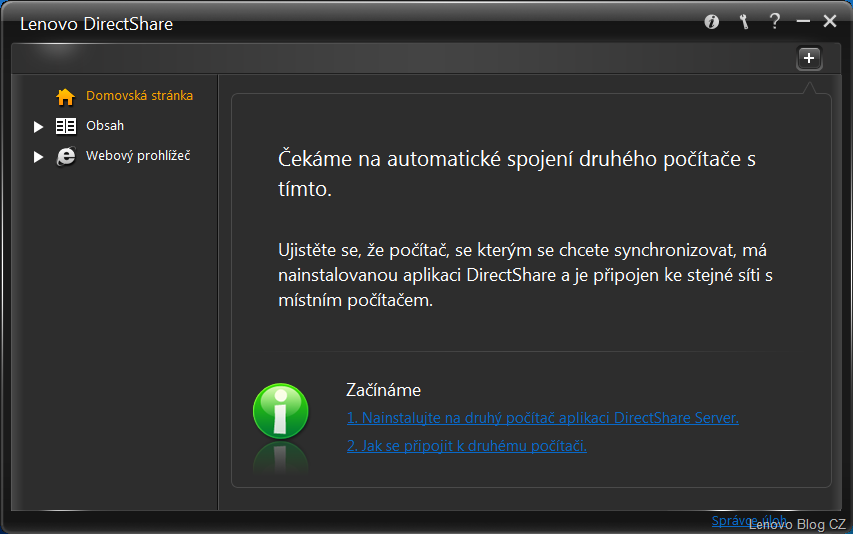This screenshot has width=853, height=534.
Task: Close the Lenovo DirectShare window
Action: click(x=830, y=22)
